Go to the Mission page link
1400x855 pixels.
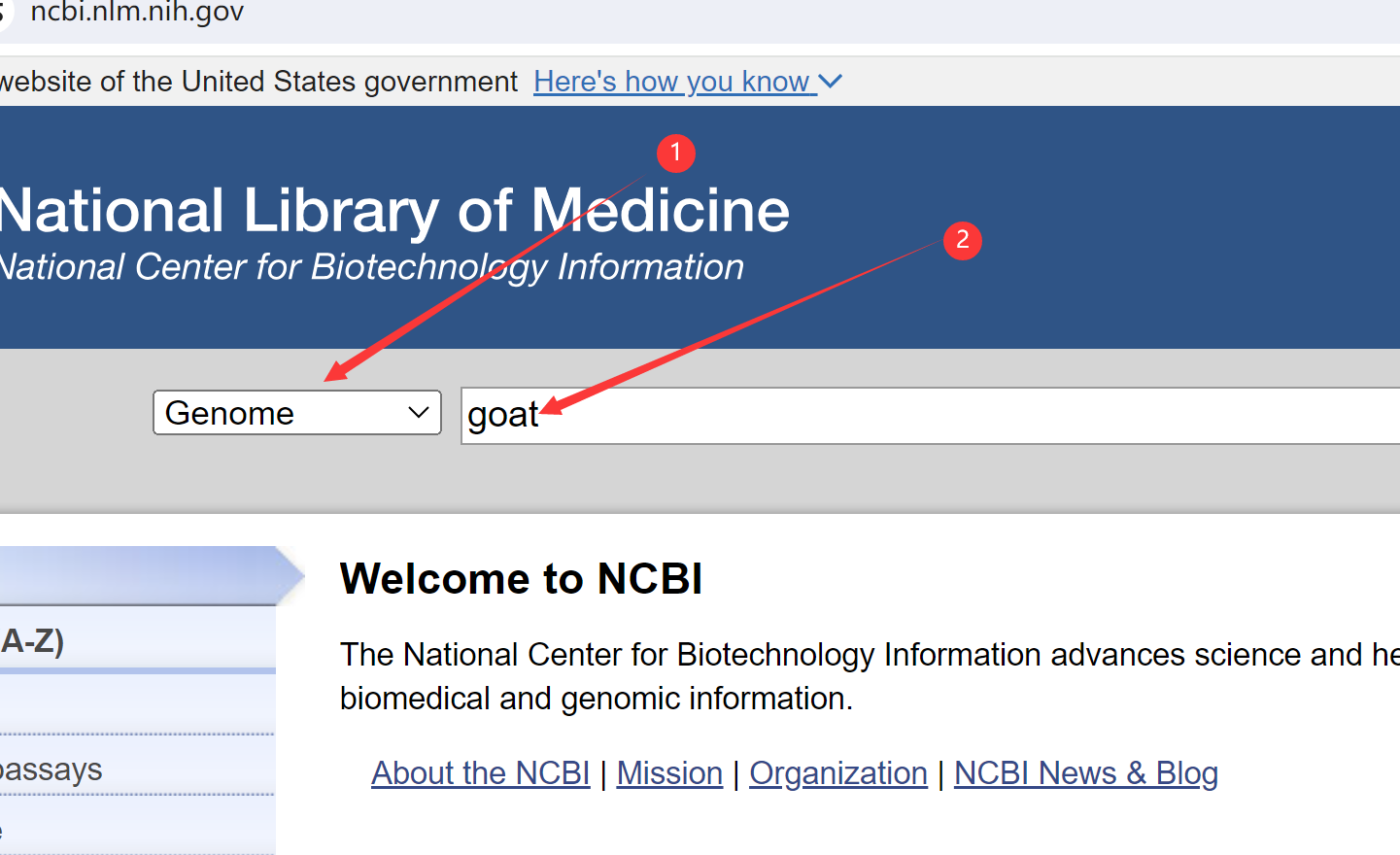pyautogui.click(x=669, y=773)
